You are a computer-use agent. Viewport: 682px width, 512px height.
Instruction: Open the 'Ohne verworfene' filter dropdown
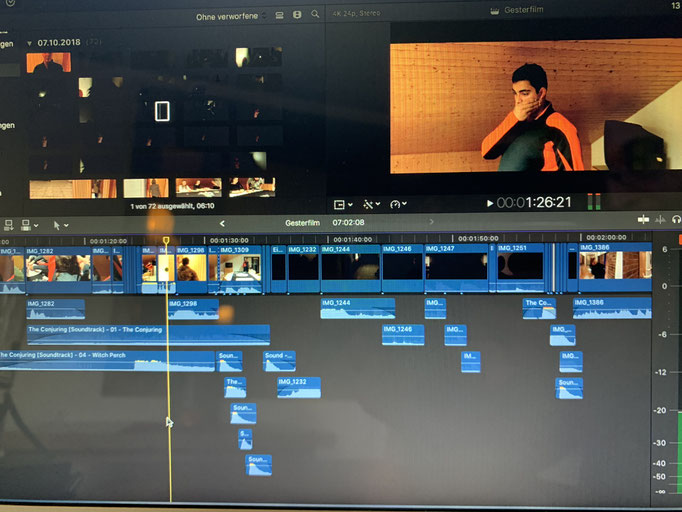[230, 17]
